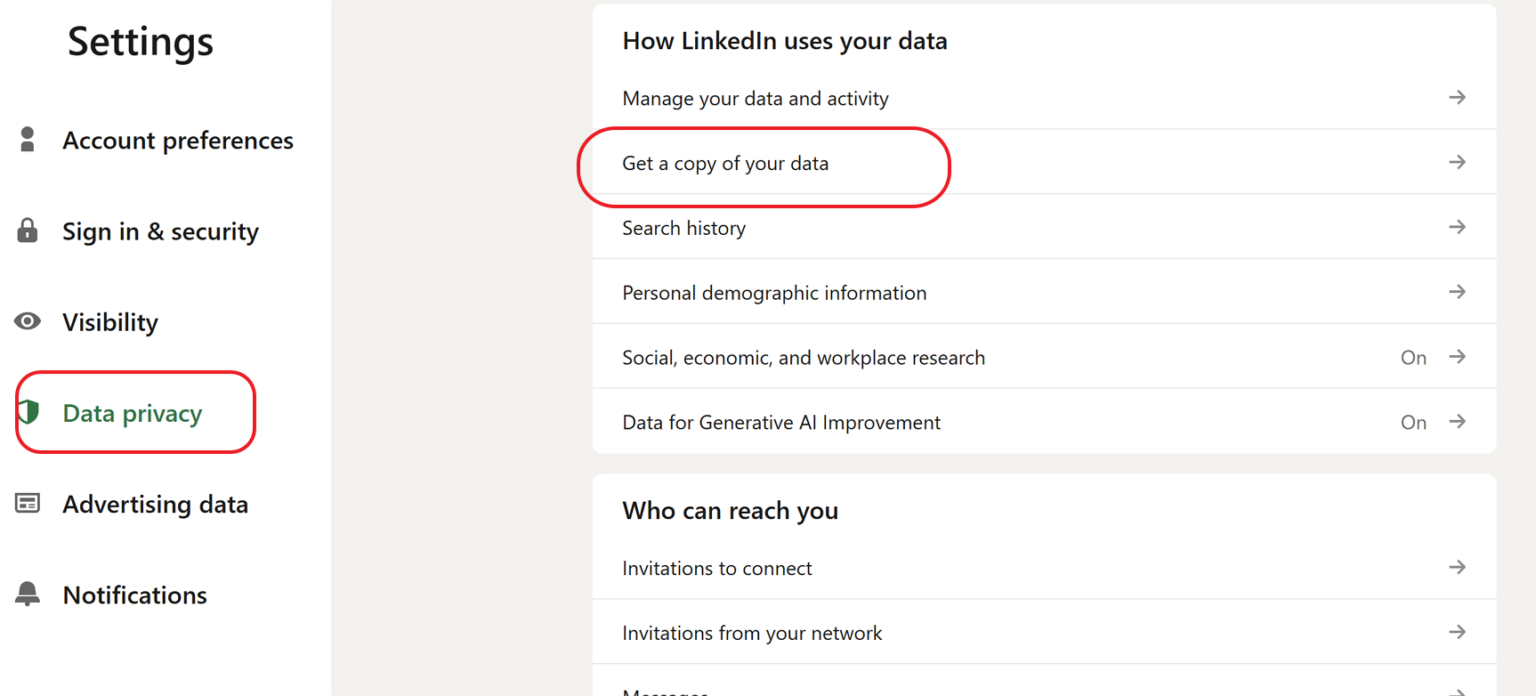Expand Personal demographic information arrow
Image resolution: width=1536 pixels, height=696 pixels.
tap(1457, 293)
